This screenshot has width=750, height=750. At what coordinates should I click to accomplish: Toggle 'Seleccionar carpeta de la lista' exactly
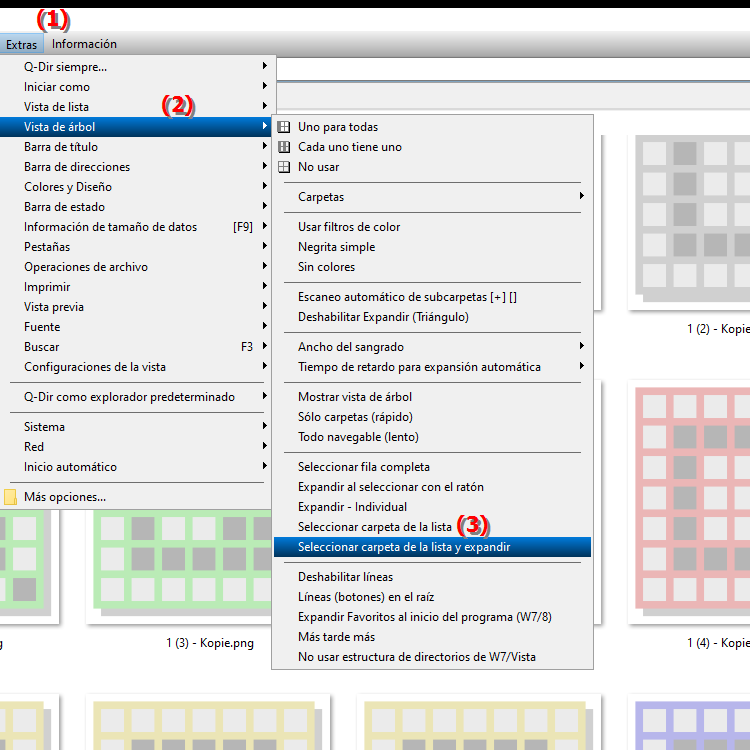click(432, 527)
